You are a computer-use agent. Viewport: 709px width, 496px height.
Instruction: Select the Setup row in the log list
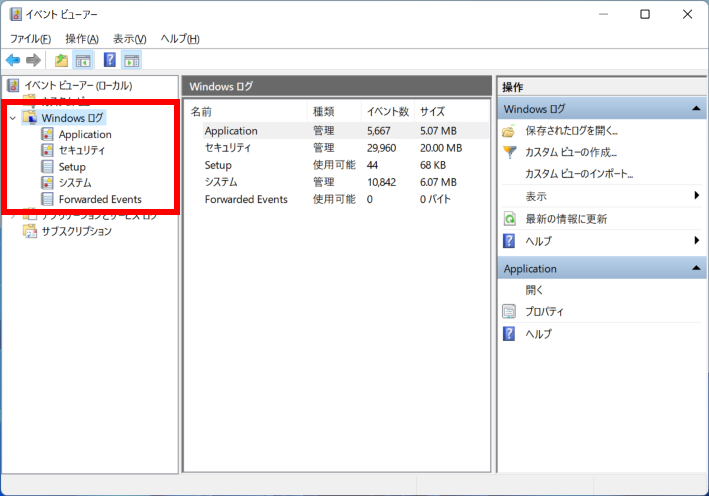point(338,165)
